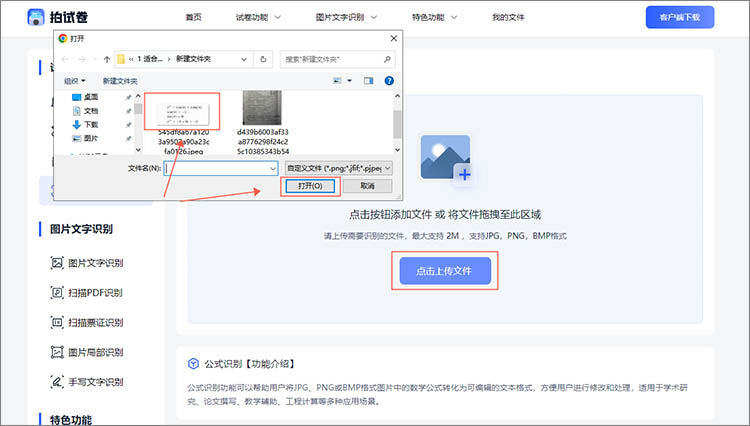This screenshot has height=426, width=750.
Task: Go to 首页 in top navigation
Action: pyautogui.click(x=194, y=18)
